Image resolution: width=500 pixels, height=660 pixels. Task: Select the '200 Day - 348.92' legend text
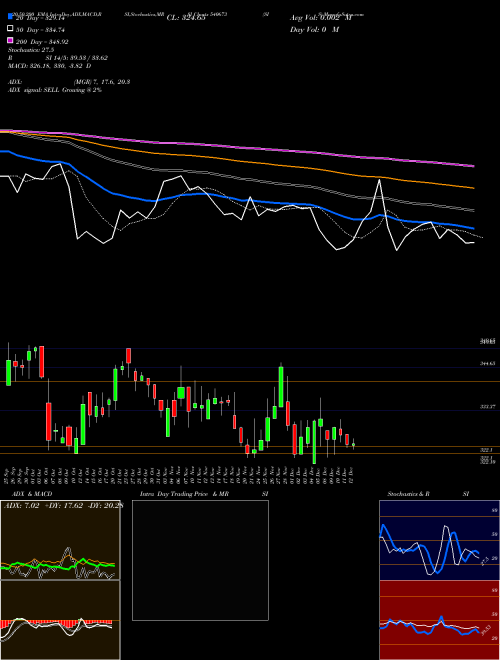(42, 41)
